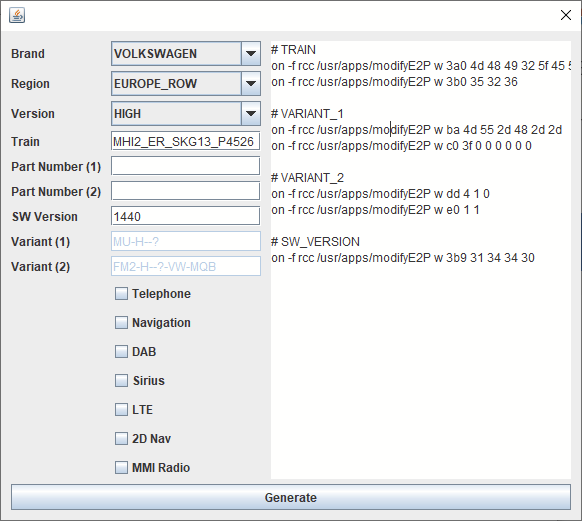Click the '# VARIANT_2' heading in output
Image resolution: width=582 pixels, height=521 pixels.
(307, 178)
